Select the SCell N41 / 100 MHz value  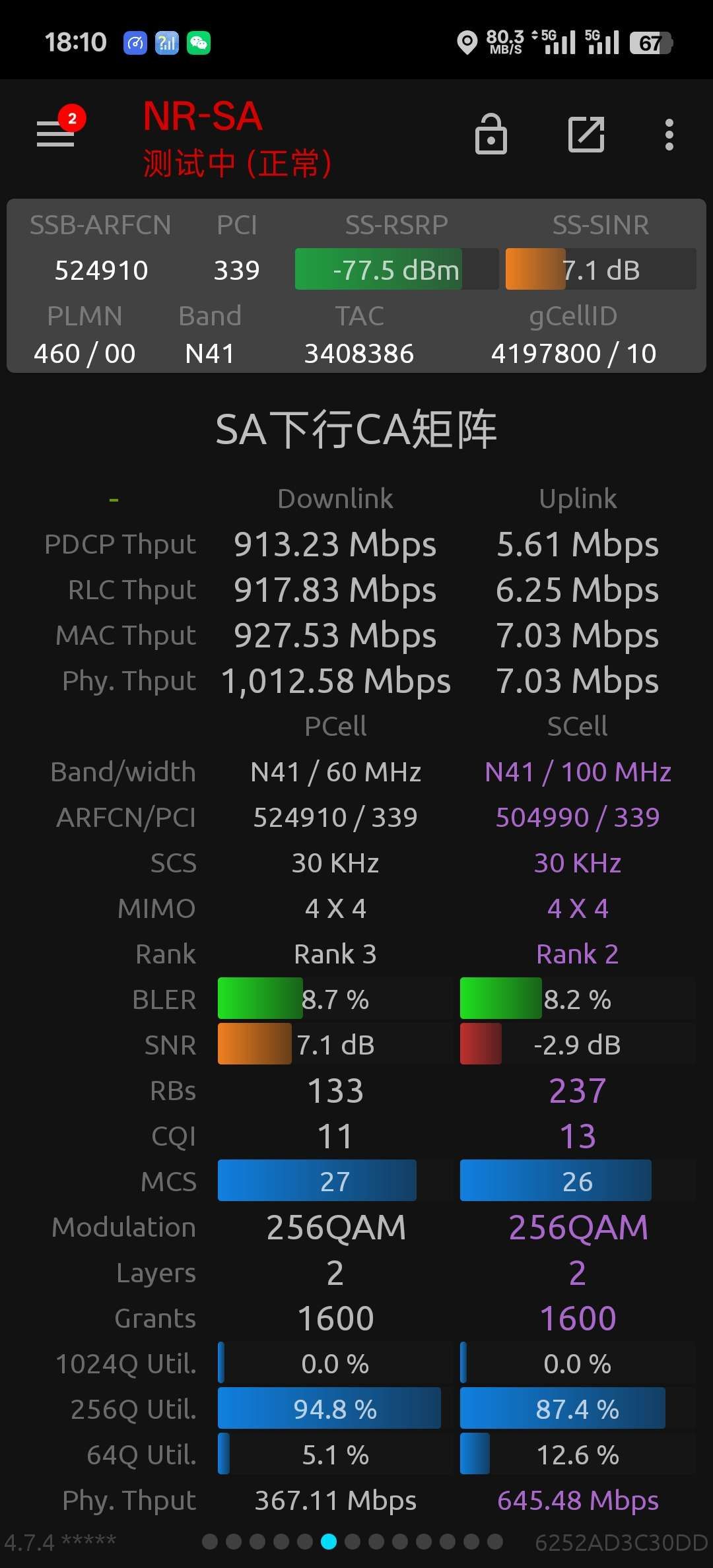[x=578, y=771]
